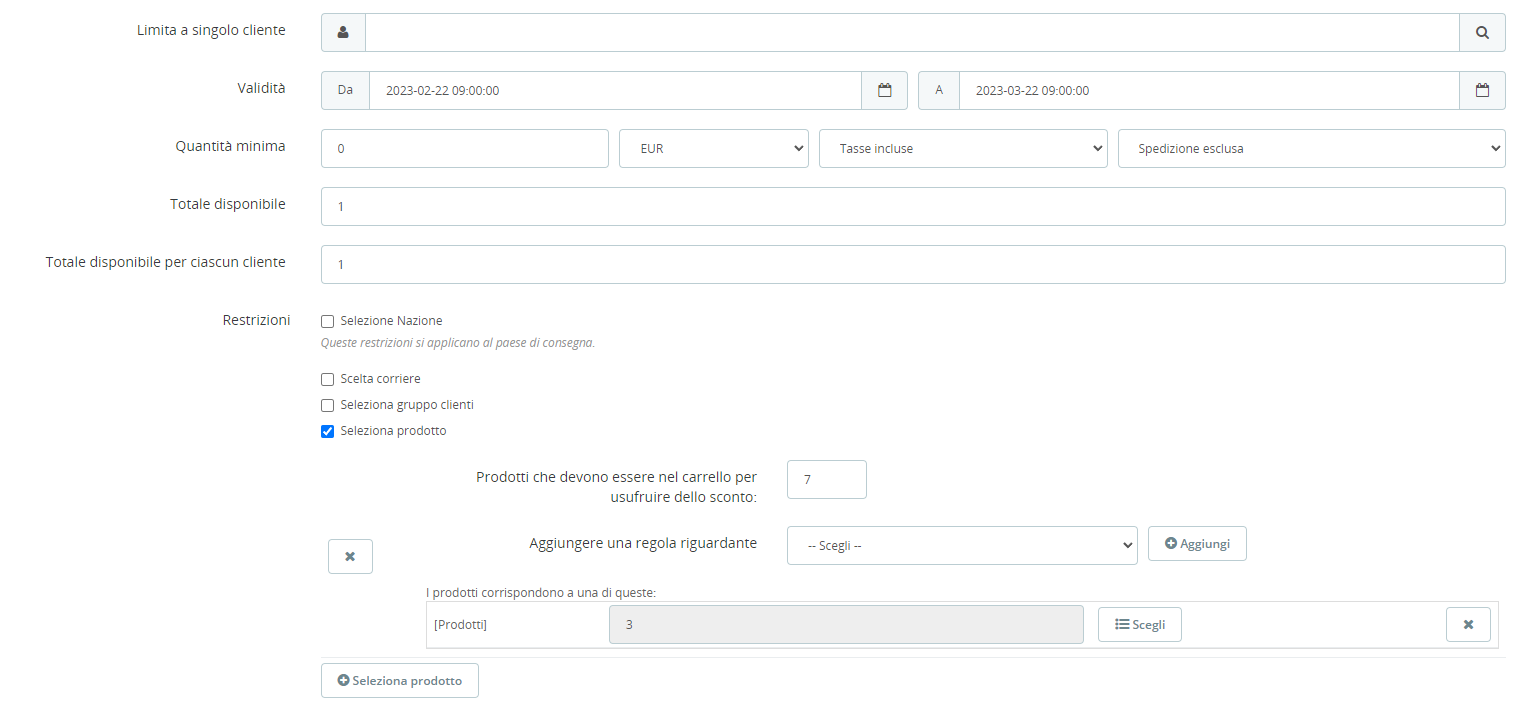This screenshot has width=1518, height=712.
Task: Click the Totale disponibile input
Action: 913,206
